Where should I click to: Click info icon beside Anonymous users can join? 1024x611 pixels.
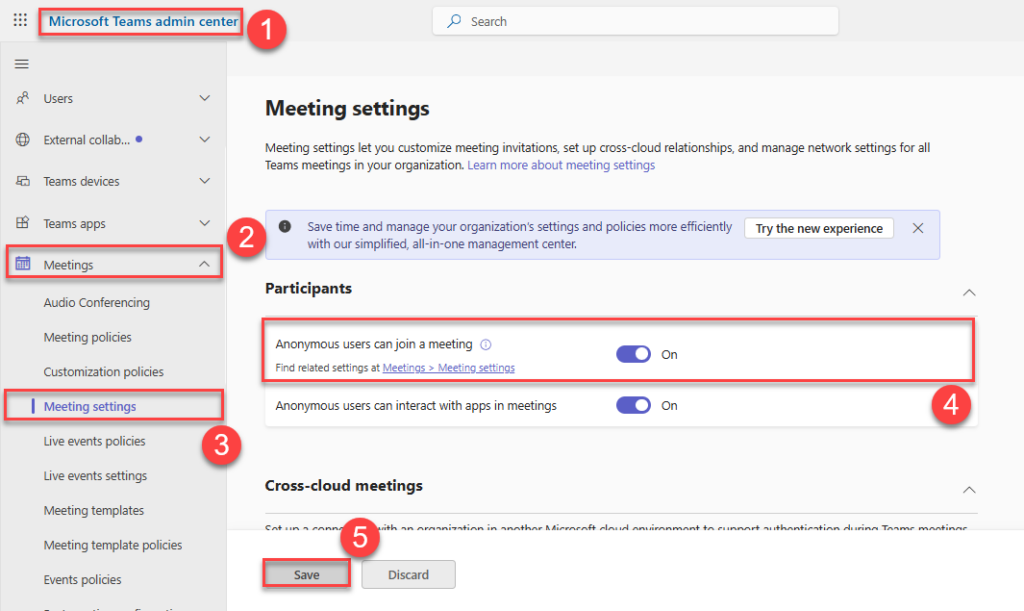tap(486, 344)
